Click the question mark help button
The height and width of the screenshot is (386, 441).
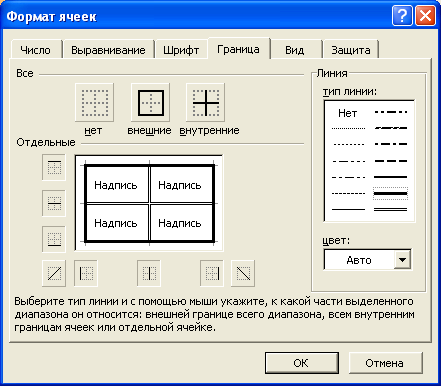[x=402, y=15]
